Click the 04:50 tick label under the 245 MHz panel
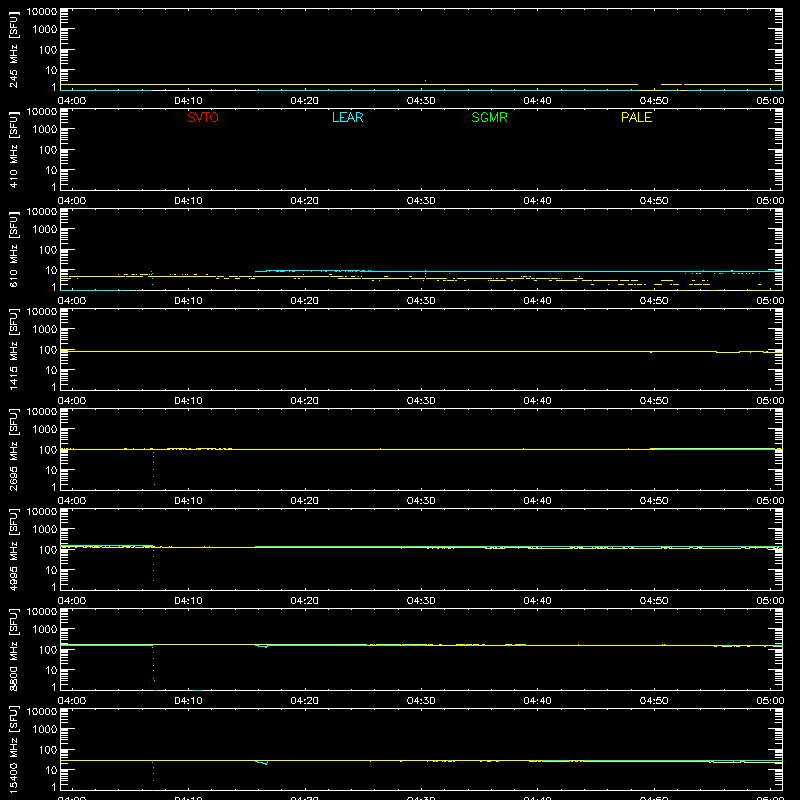 click(x=654, y=101)
